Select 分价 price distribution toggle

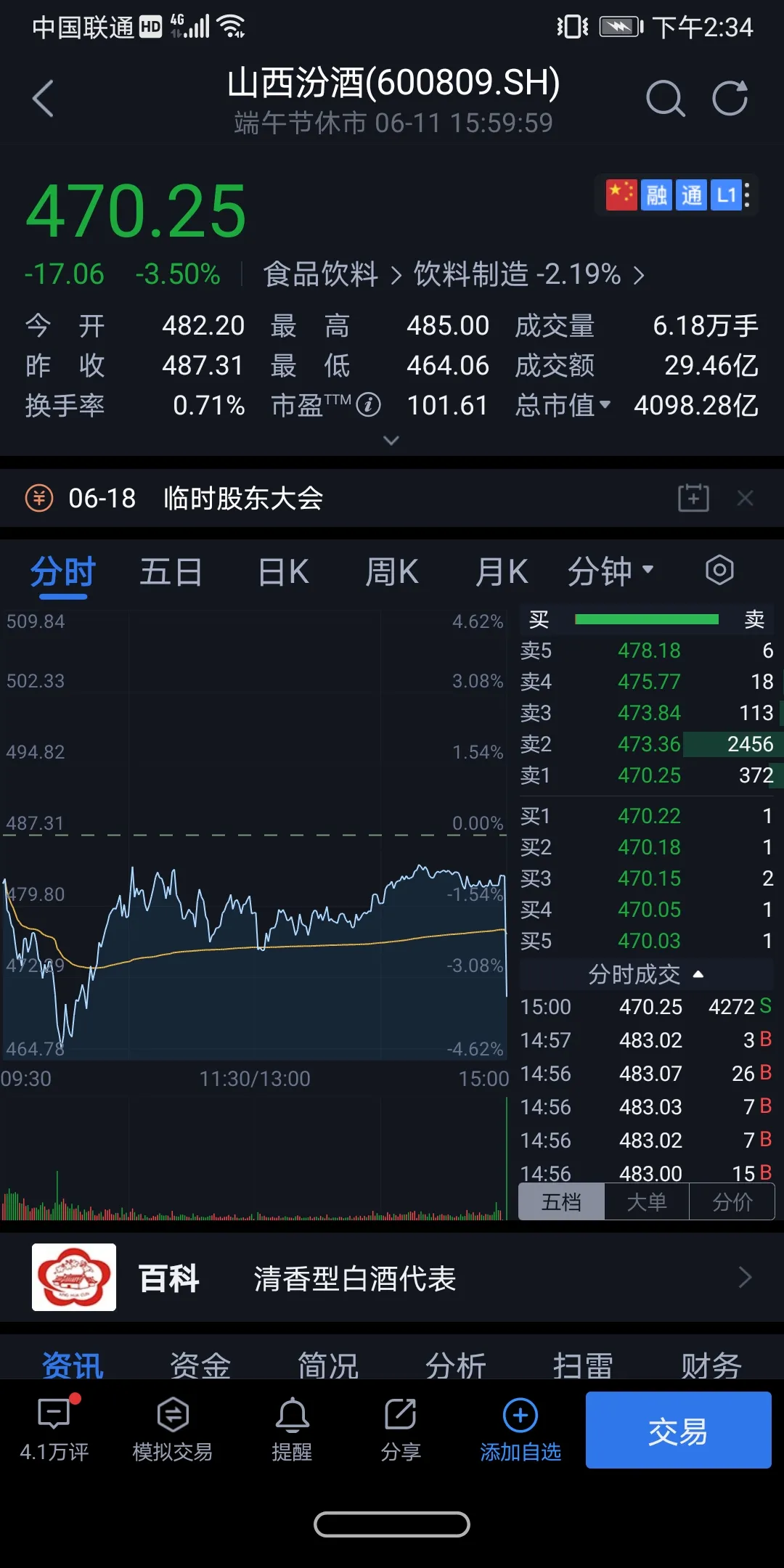[732, 1202]
